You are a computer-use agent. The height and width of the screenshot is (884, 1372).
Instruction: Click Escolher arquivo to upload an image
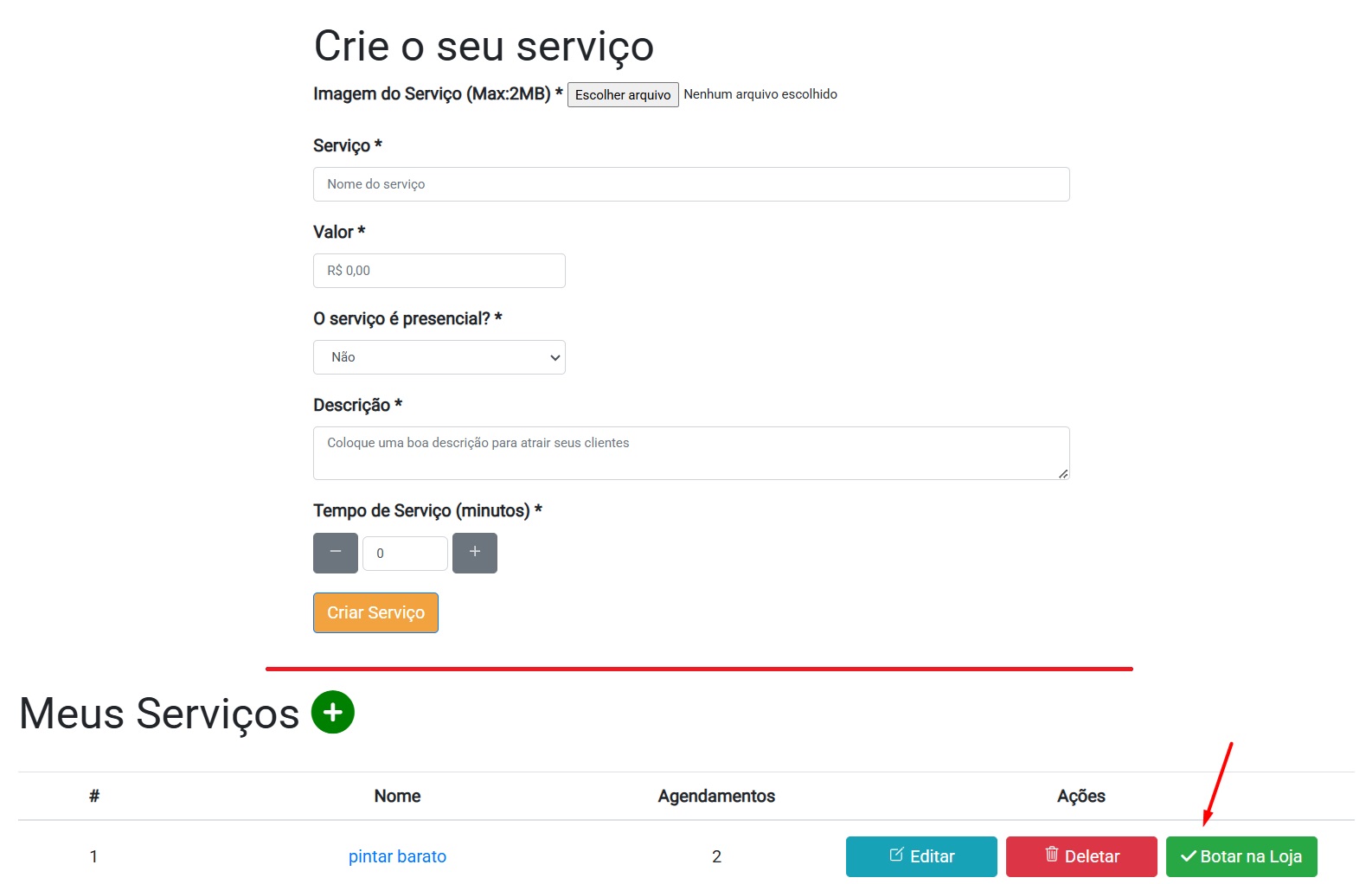pos(622,94)
